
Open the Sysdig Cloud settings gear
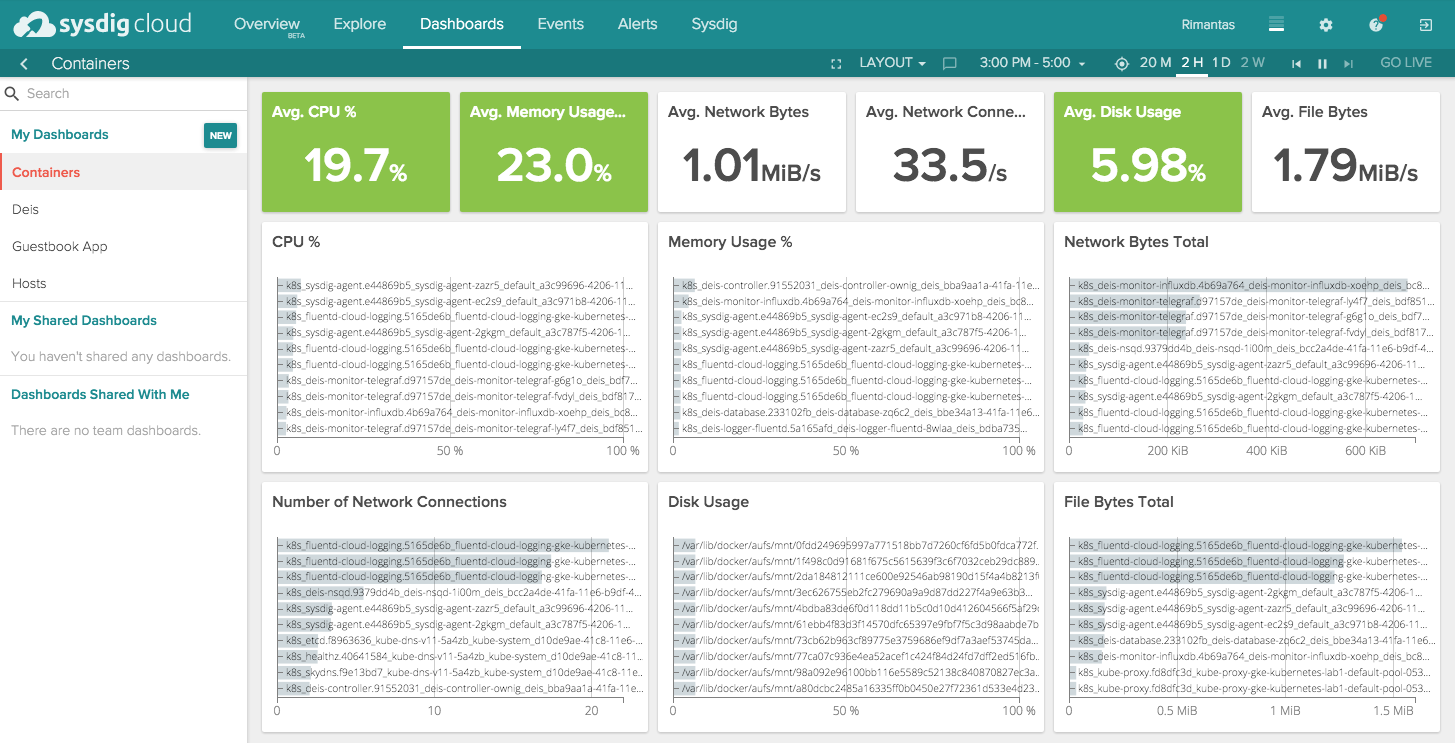point(1326,25)
